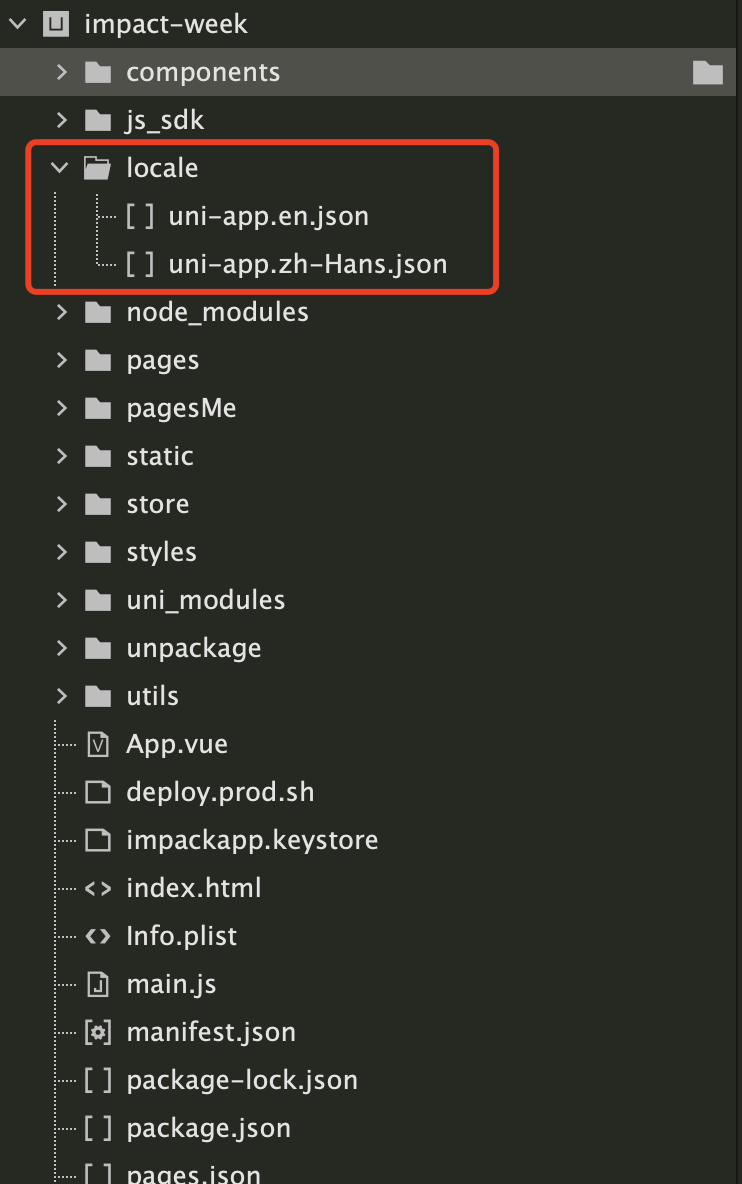Viewport: 742px width, 1184px height.
Task: Click the open locale folder icon
Action: (97, 168)
